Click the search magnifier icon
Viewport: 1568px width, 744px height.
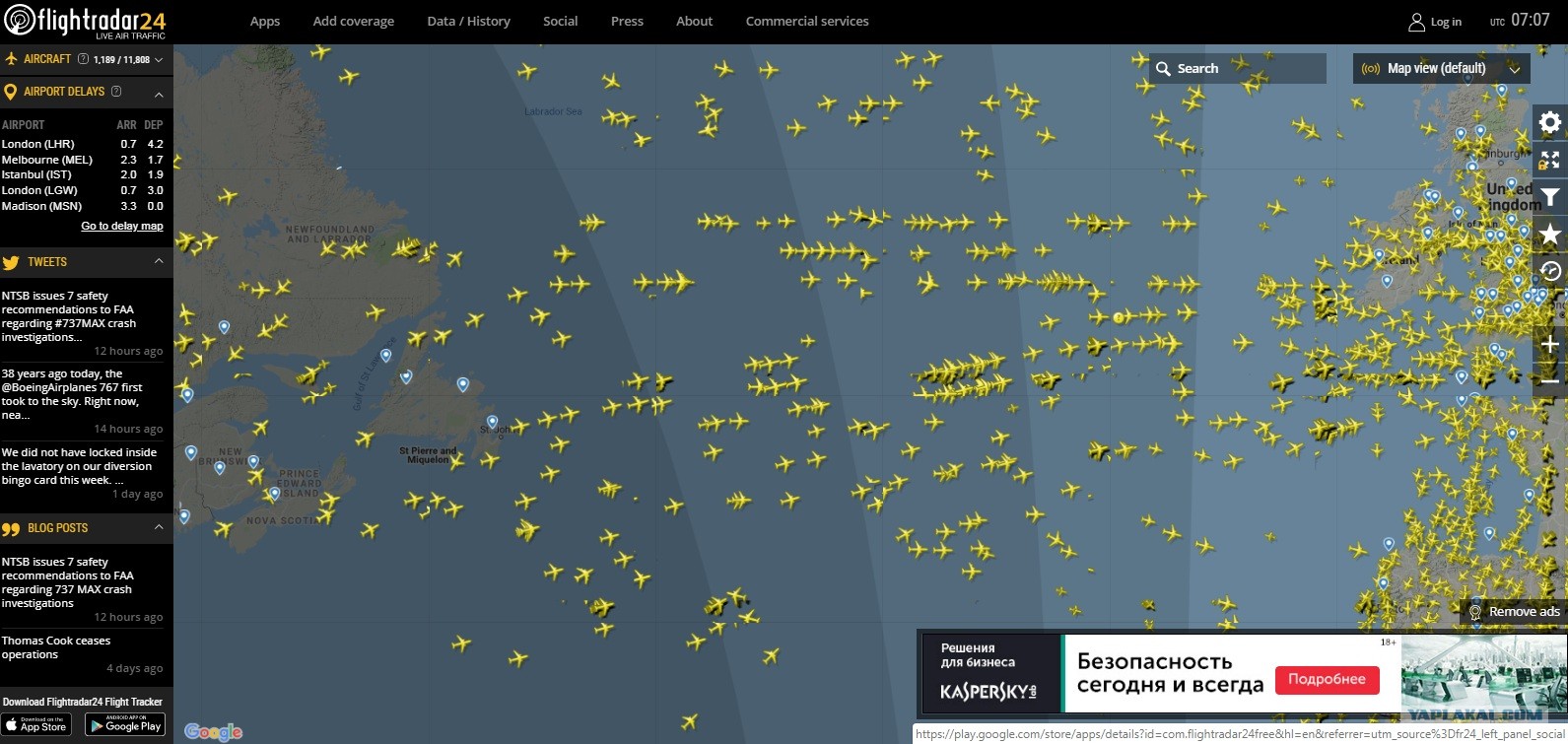1163,69
